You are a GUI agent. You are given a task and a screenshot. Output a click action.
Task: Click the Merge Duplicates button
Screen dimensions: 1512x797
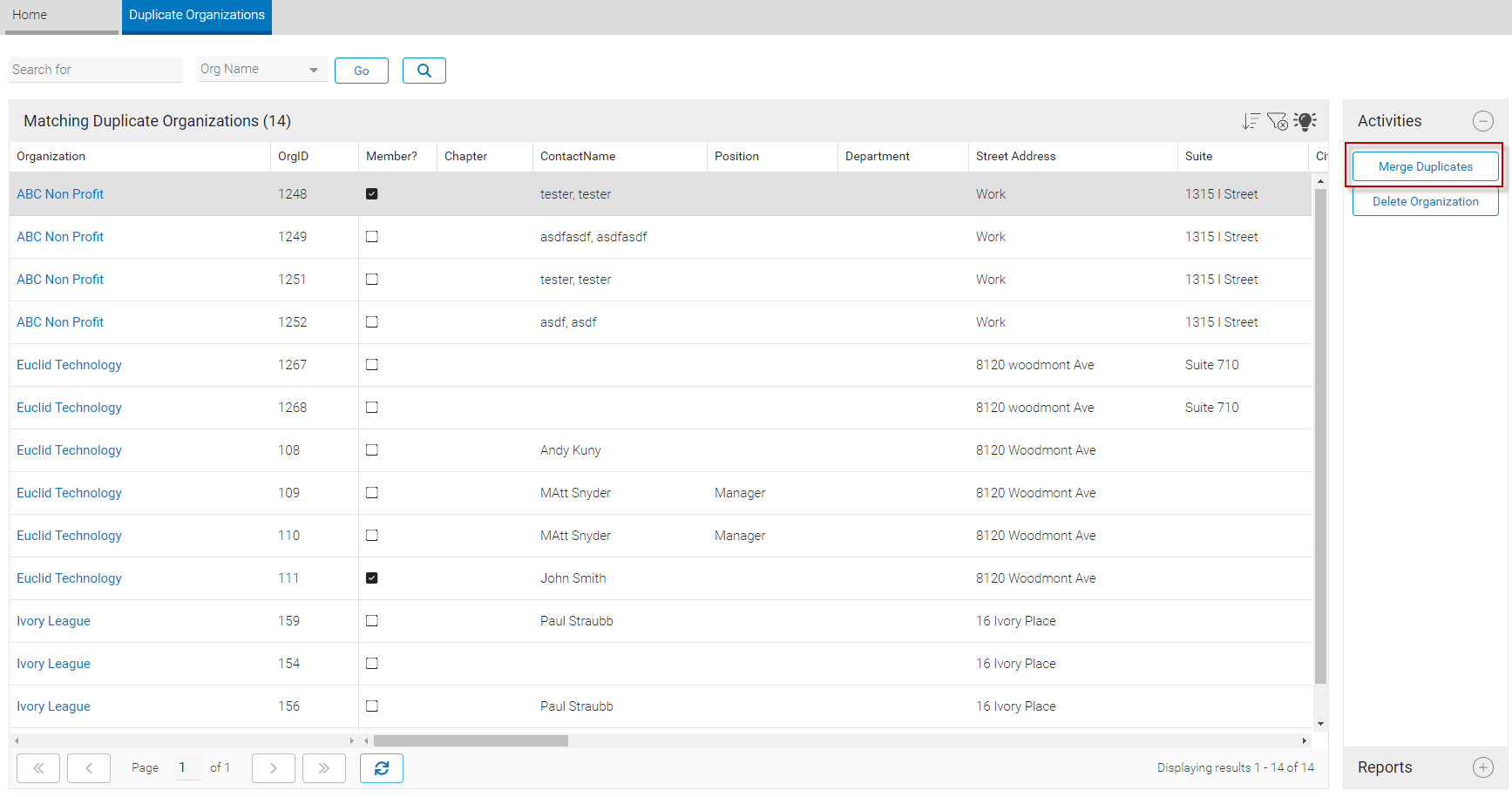(x=1425, y=166)
